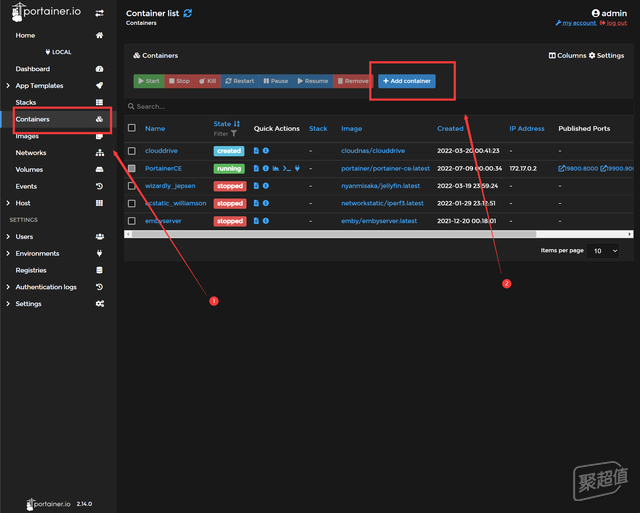This screenshot has width=640, height=513.
Task: Click the Containers cubes icon
Action: 99,119
